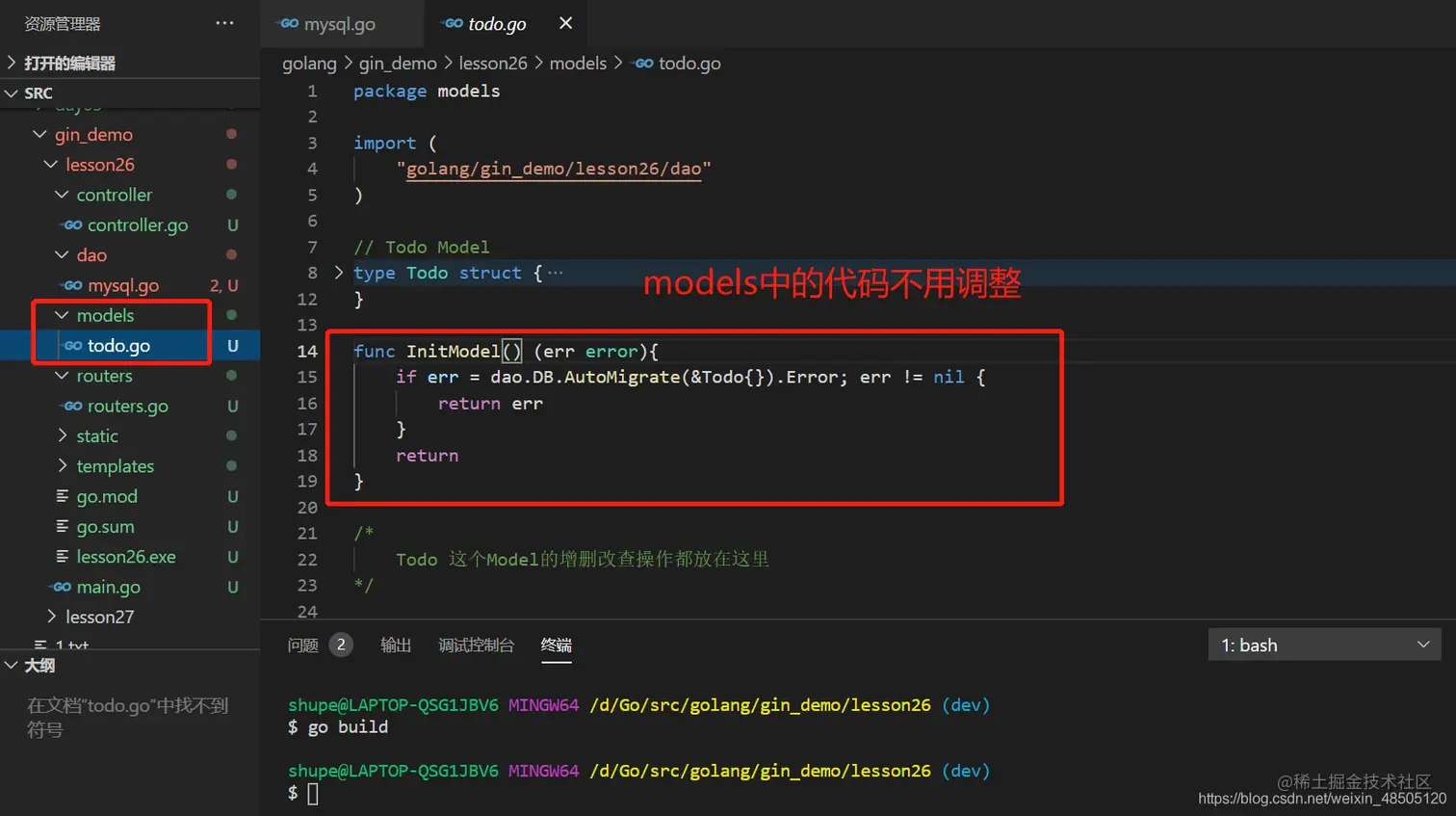Select the todo.go editor tab
Screen dimensions: 1456x816
(497, 24)
